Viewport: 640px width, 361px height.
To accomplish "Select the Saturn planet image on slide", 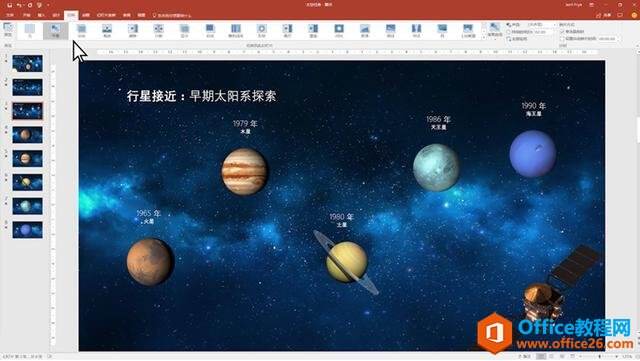I will pos(346,262).
